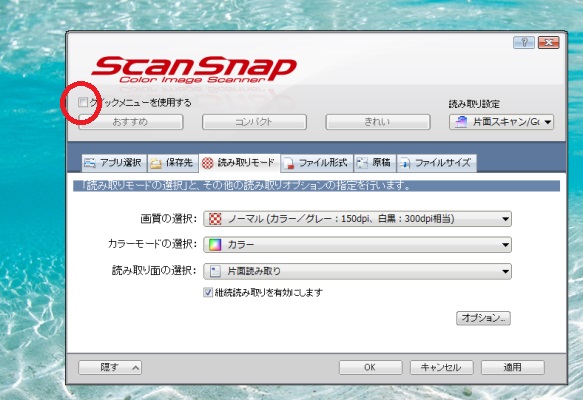Enable the クイックメニューを使用する checkbox
The width and height of the screenshot is (583, 400).
coord(83,102)
